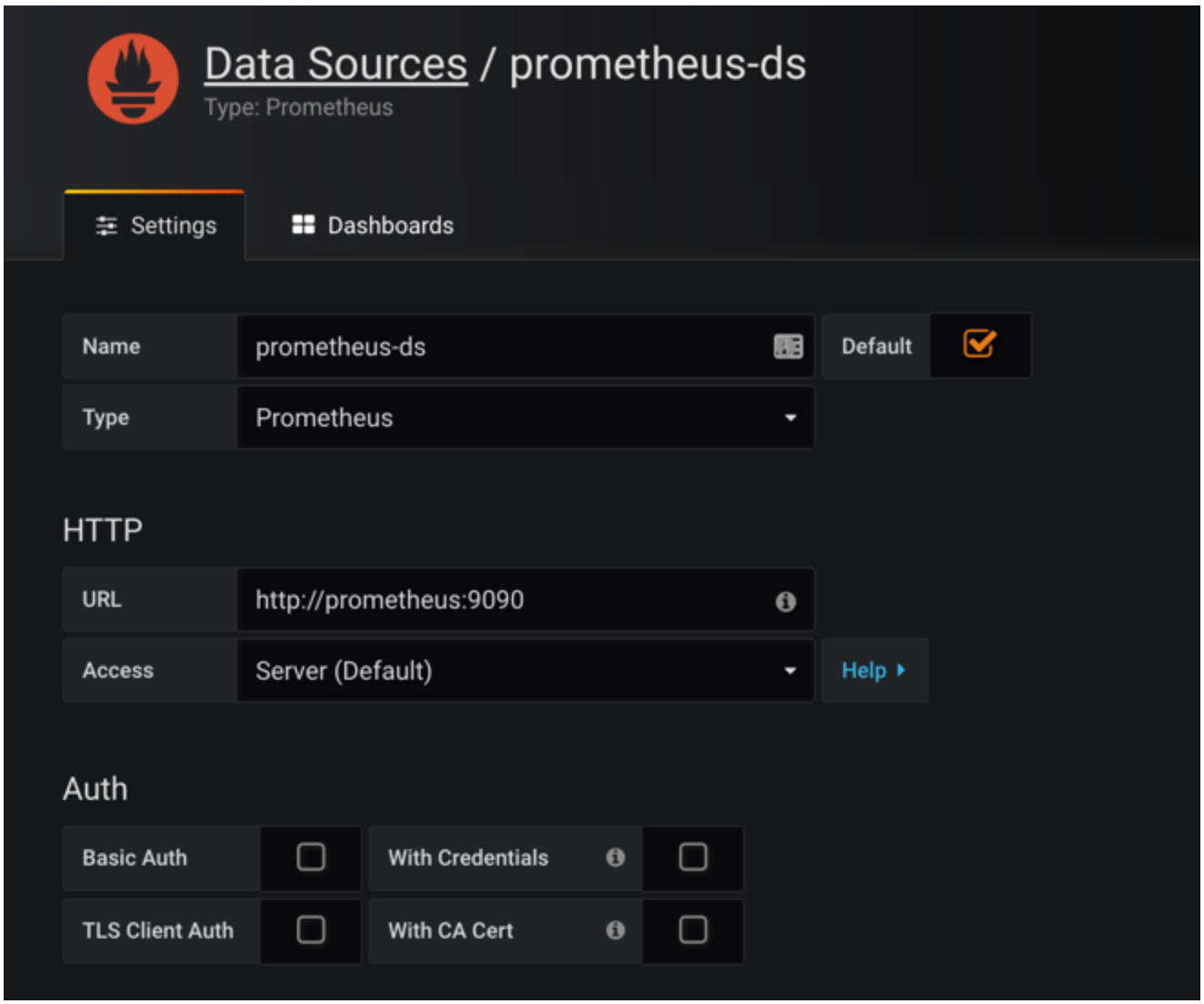Screen dimensions: 1204x1004
Task: Enable the Basic Auth checkbox
Action: tap(311, 856)
